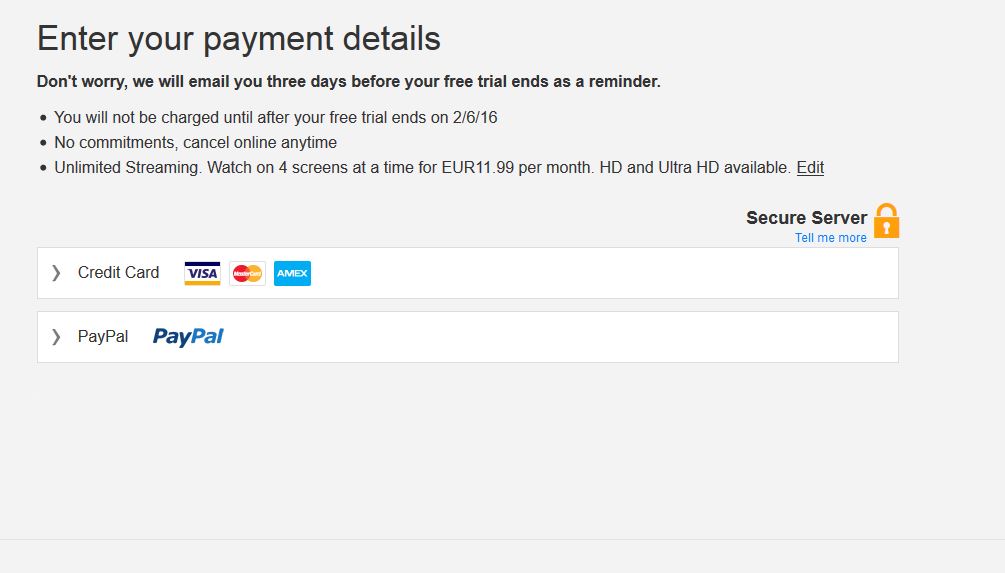The image size is (1005, 573).
Task: Click the bold email reminder sentence
Action: 349,81
